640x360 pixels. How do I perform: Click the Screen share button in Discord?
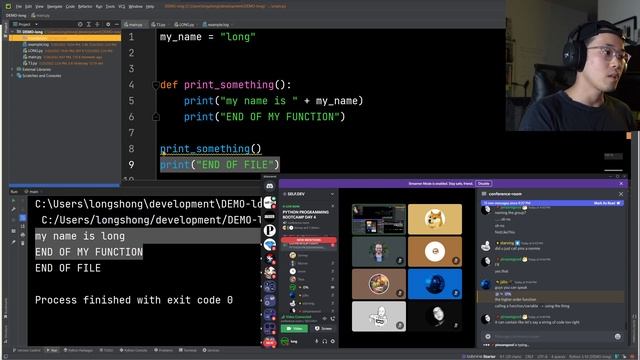pos(323,329)
